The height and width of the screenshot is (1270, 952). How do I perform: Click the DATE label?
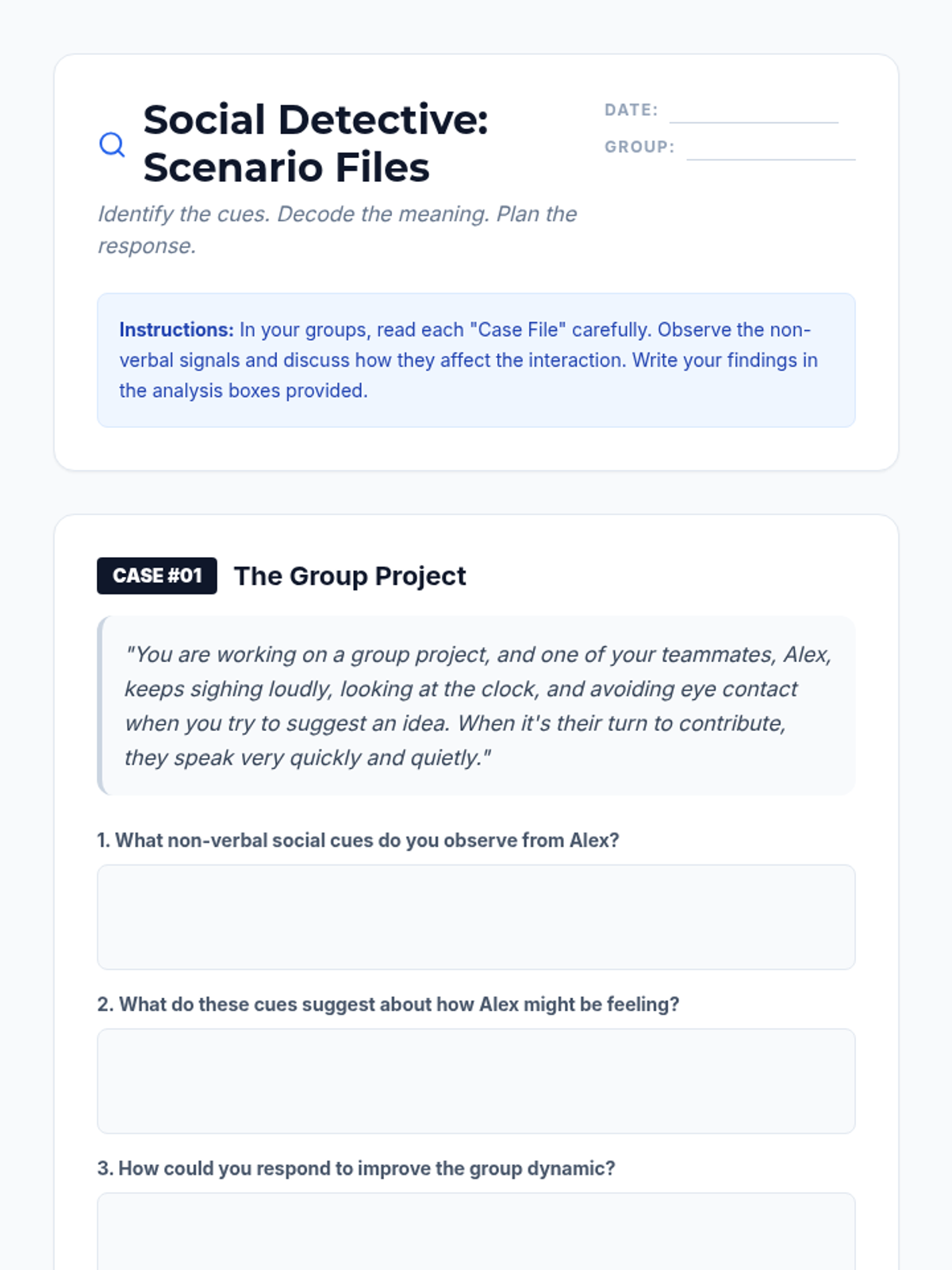(x=631, y=110)
